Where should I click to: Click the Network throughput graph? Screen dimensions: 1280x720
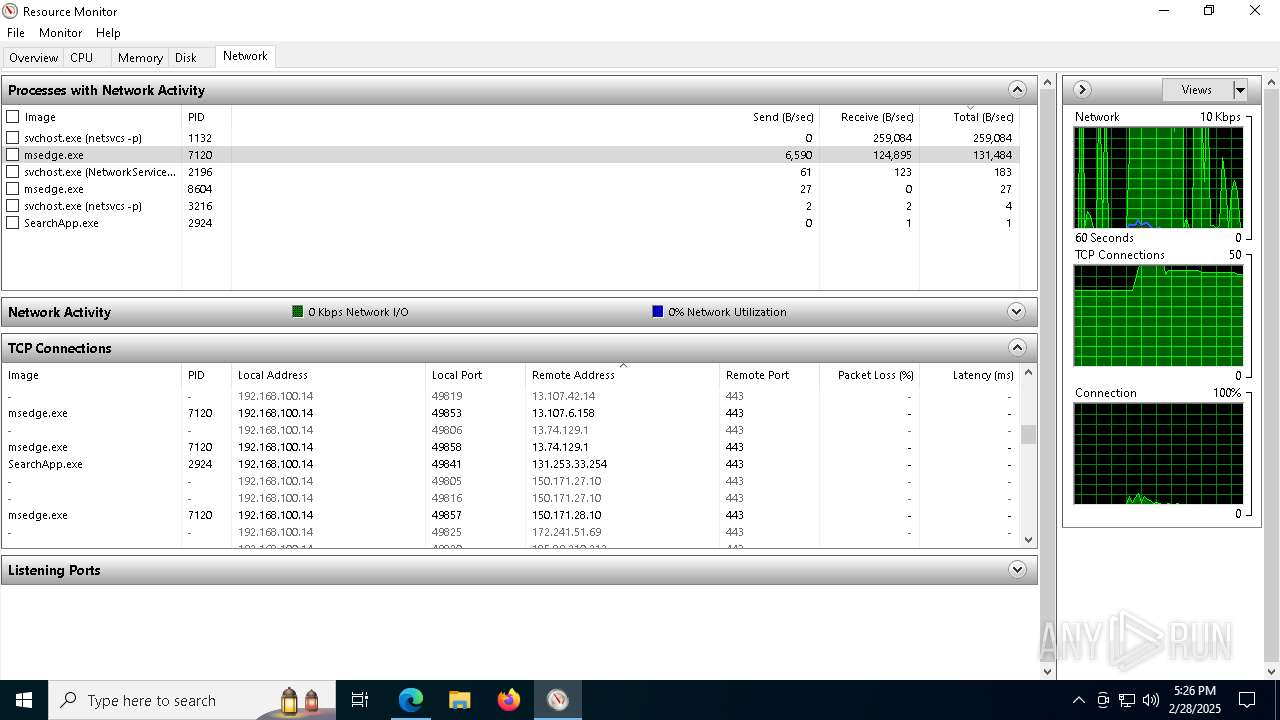click(1158, 178)
